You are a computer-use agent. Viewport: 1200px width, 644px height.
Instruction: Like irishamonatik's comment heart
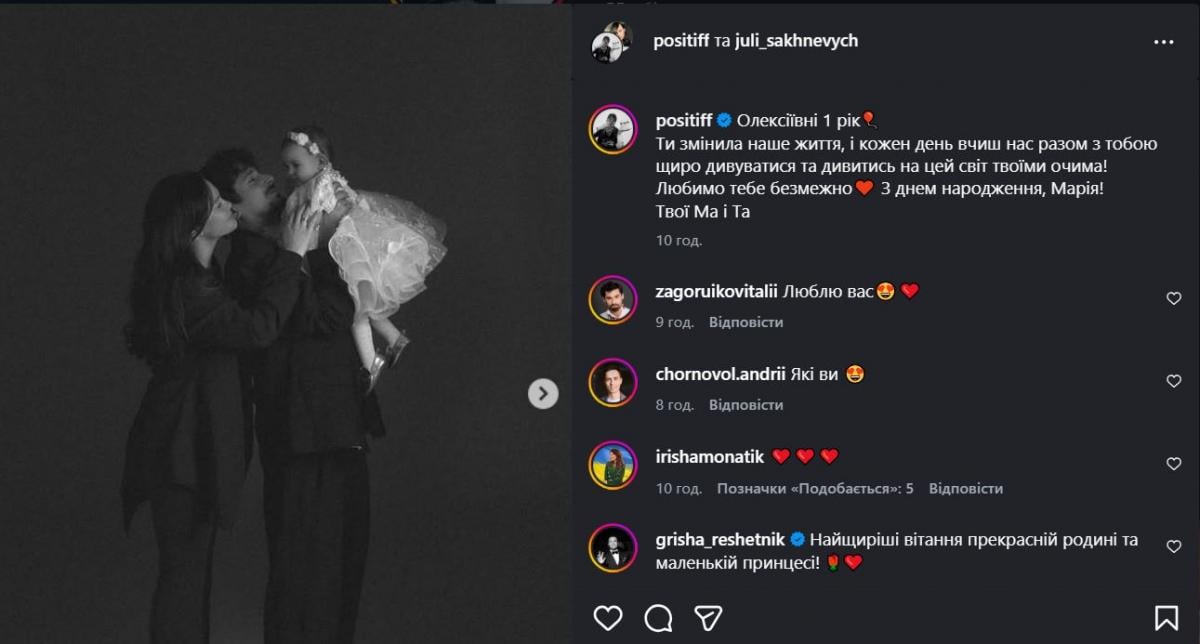pyautogui.click(x=1174, y=464)
